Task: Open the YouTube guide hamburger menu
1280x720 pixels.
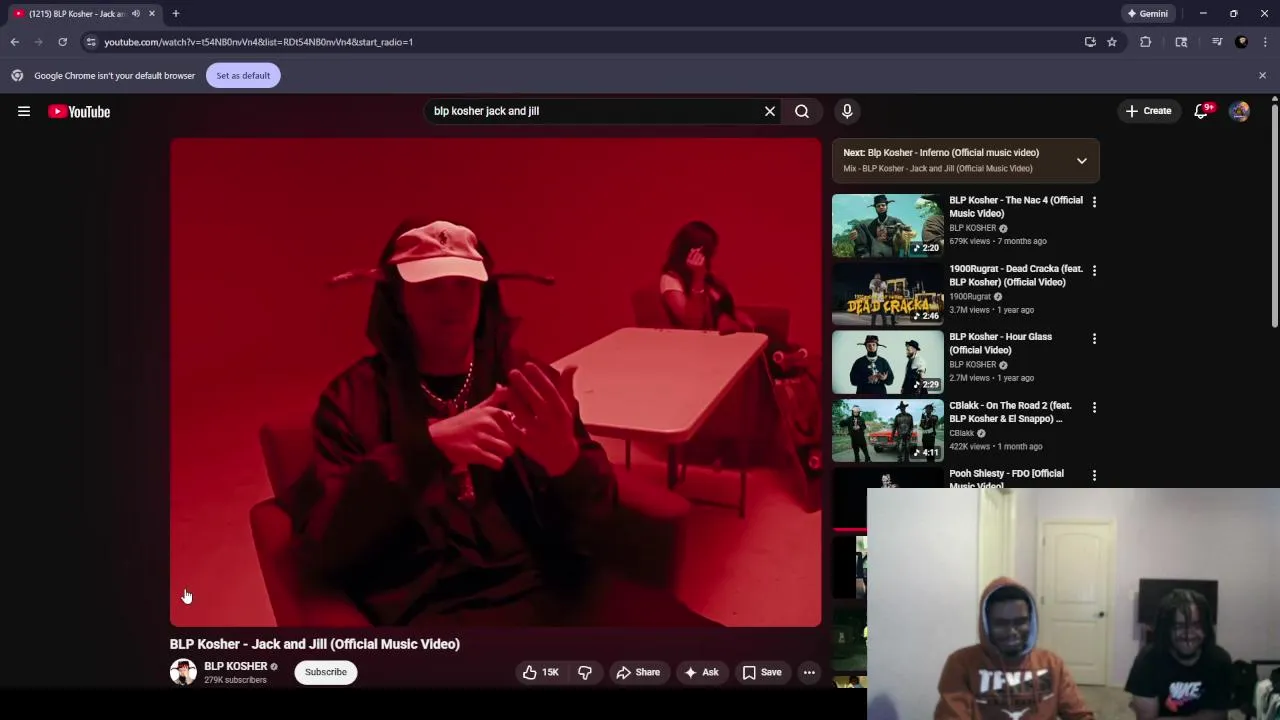Action: point(24,111)
